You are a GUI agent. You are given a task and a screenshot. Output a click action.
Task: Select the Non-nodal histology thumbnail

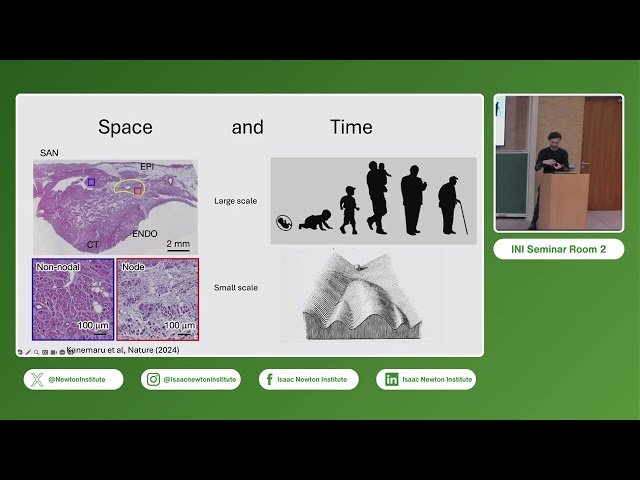(x=72, y=299)
